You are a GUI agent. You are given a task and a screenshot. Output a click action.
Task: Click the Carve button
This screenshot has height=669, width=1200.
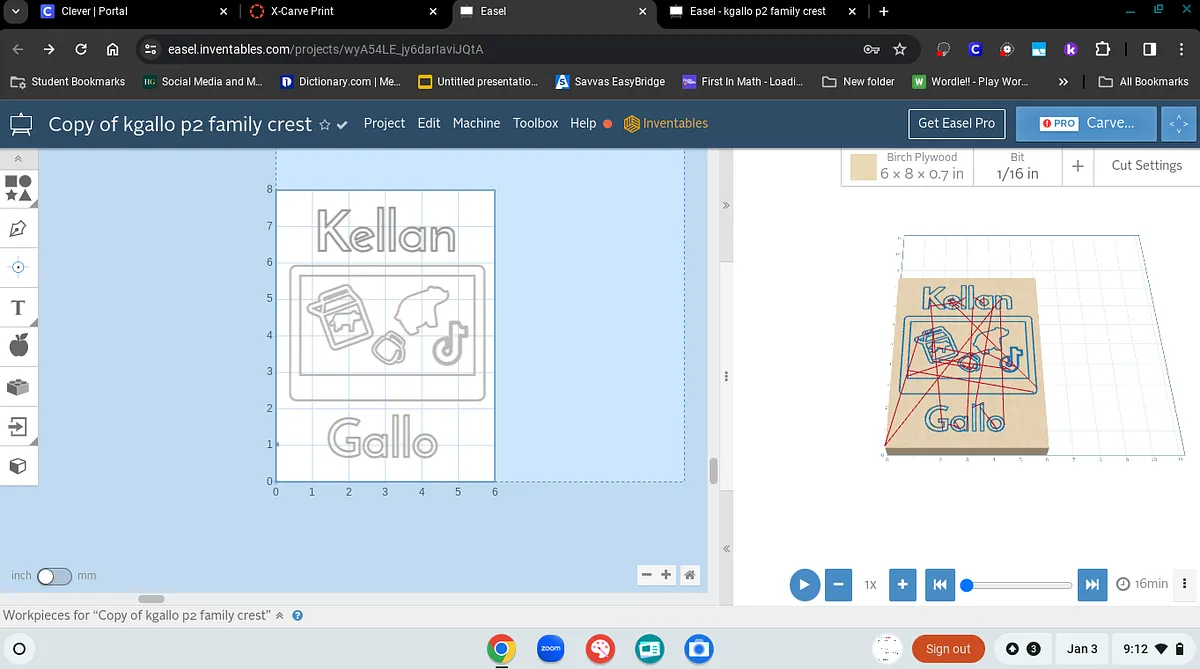[x=1086, y=123]
